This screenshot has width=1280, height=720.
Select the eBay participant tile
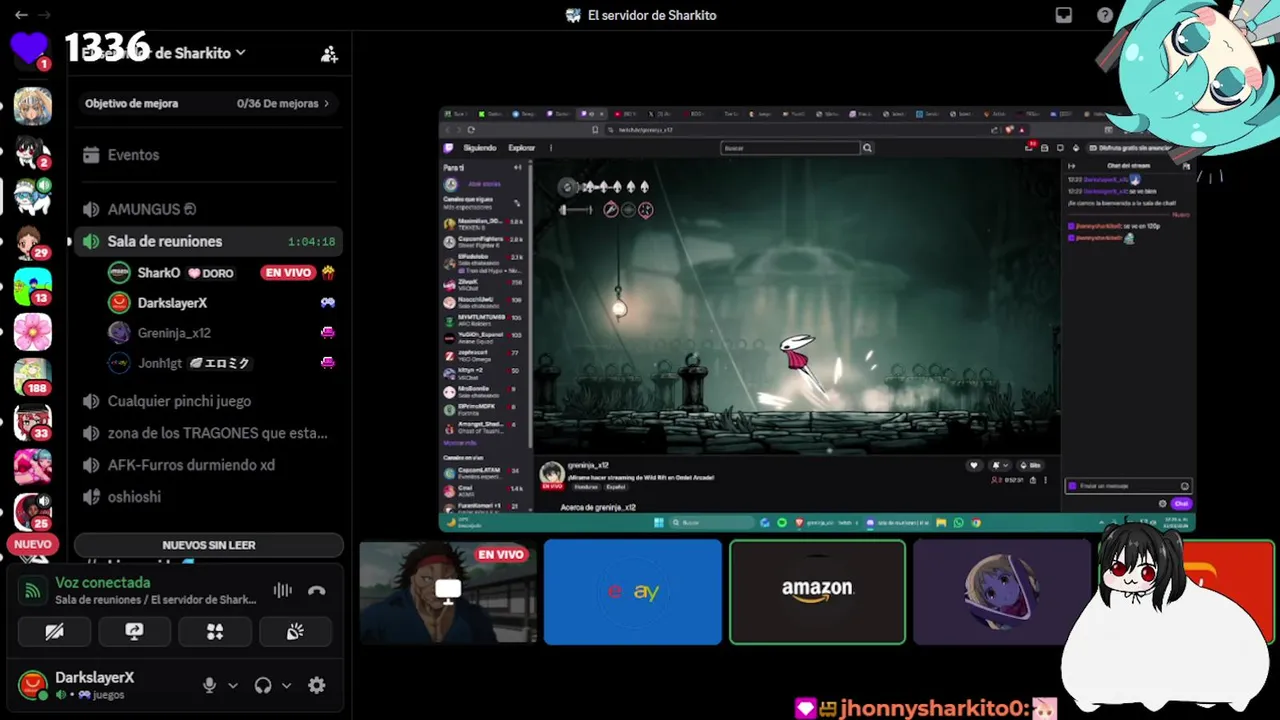point(633,592)
